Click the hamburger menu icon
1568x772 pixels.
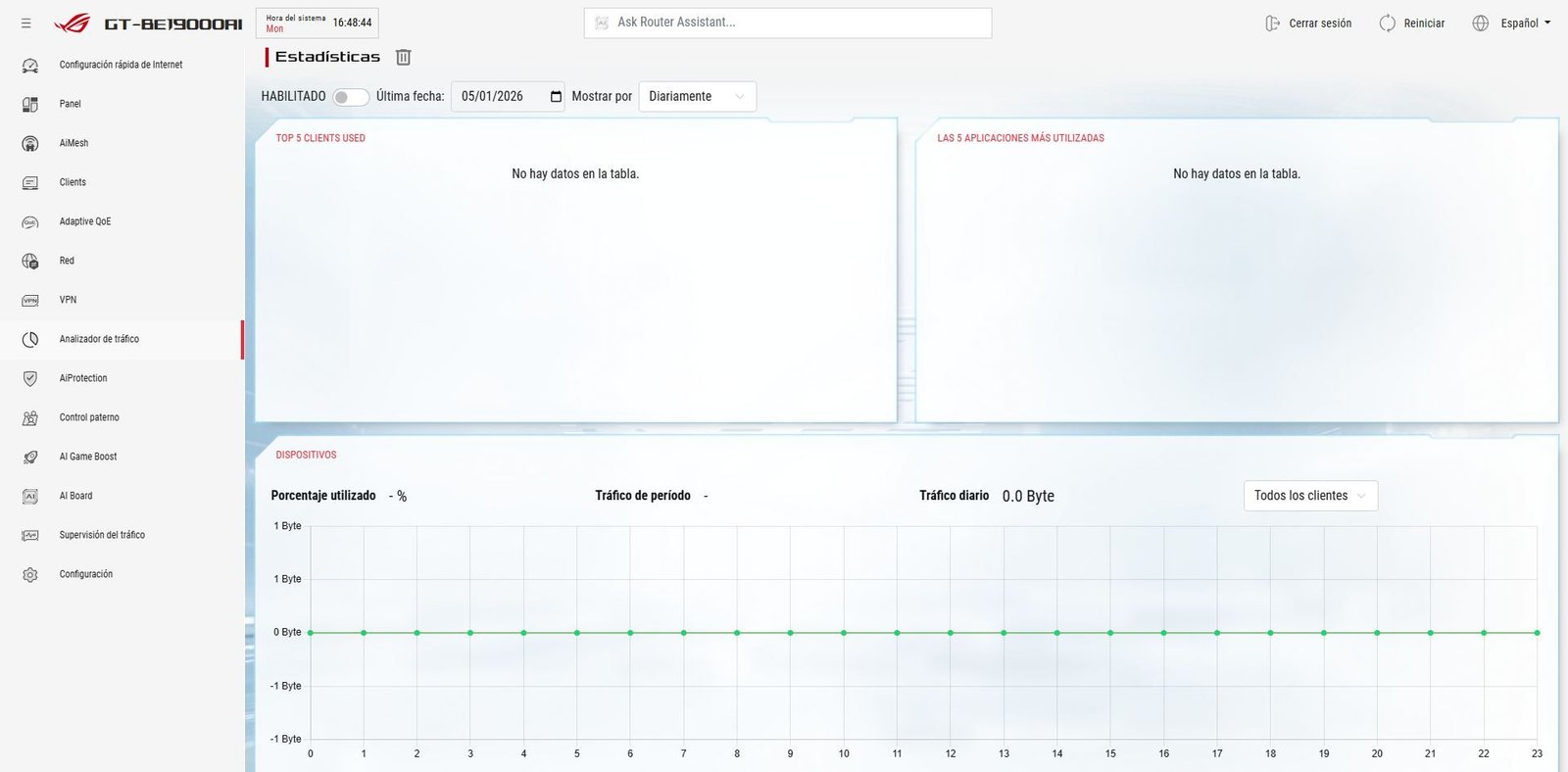pyautogui.click(x=26, y=24)
